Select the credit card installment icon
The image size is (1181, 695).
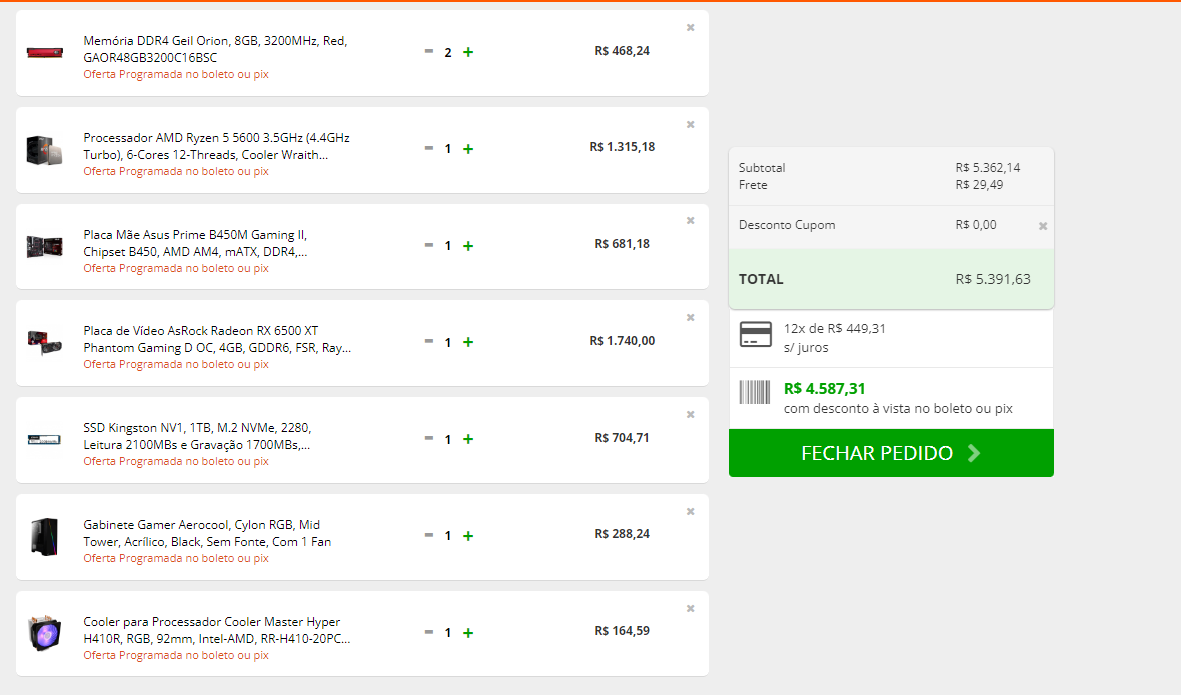(x=755, y=334)
